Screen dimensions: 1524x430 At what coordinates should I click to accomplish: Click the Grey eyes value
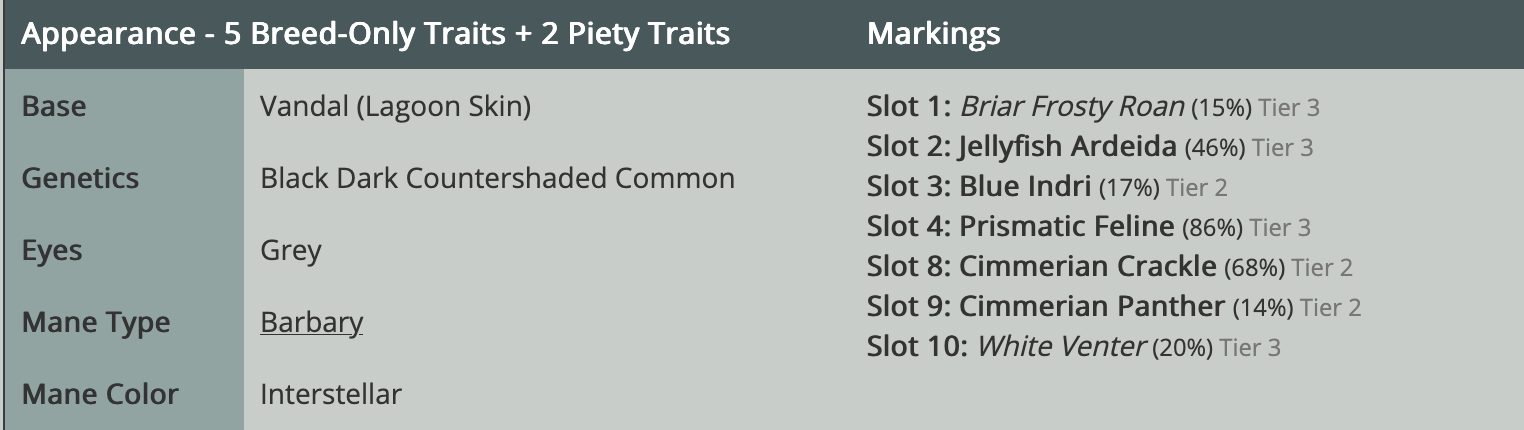[x=291, y=251]
